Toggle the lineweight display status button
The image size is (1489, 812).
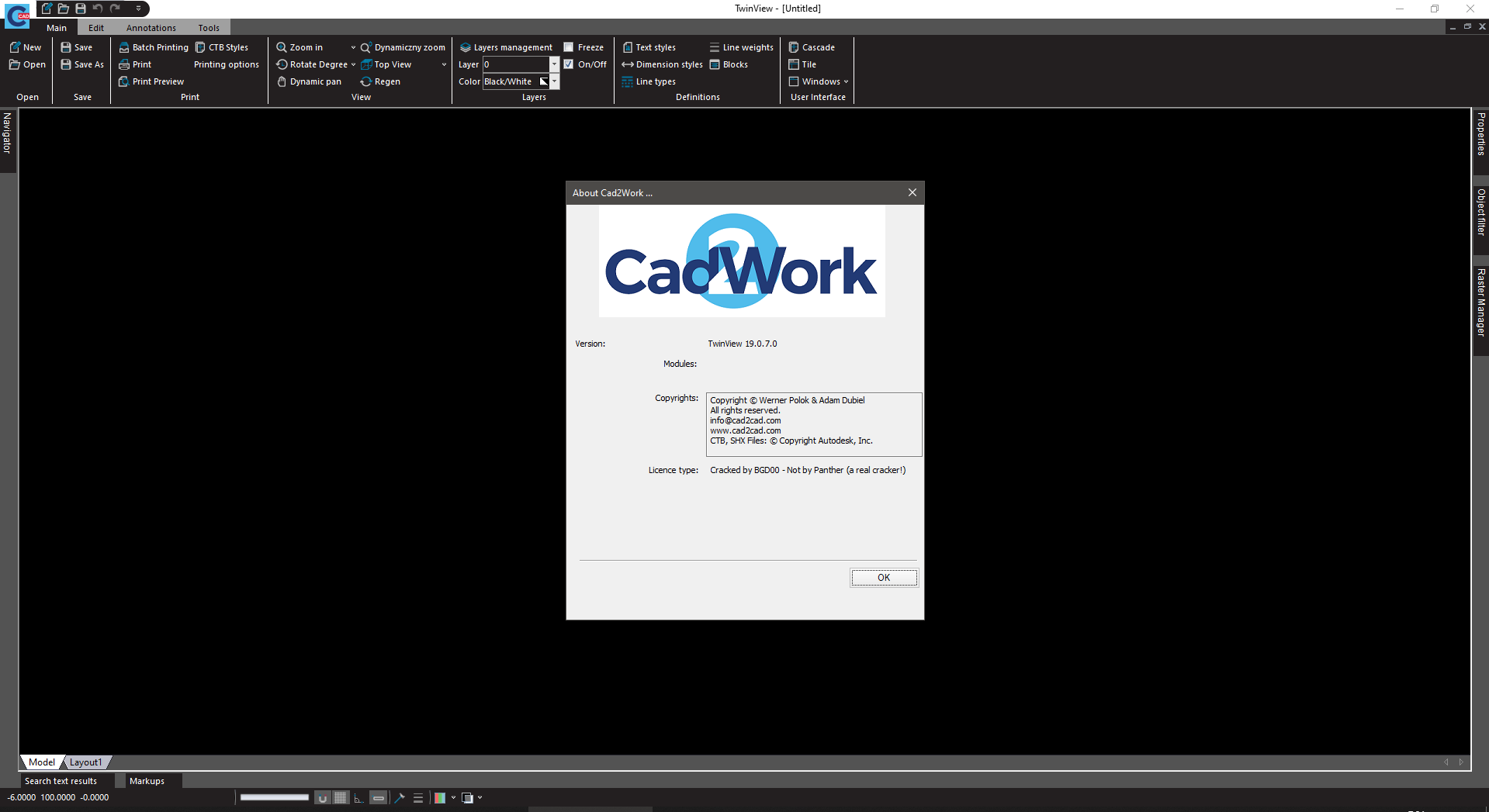(x=378, y=797)
